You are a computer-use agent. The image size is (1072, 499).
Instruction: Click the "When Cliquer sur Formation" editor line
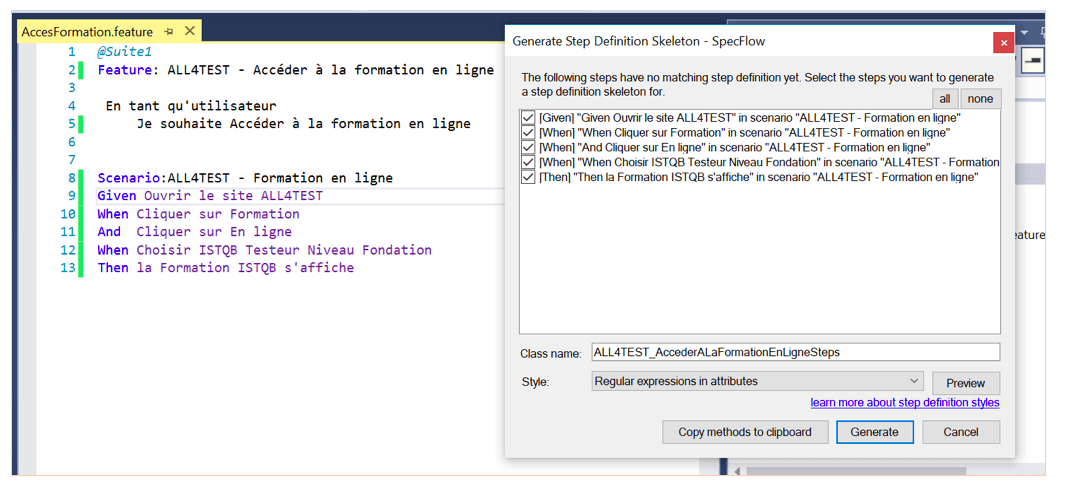(x=198, y=214)
